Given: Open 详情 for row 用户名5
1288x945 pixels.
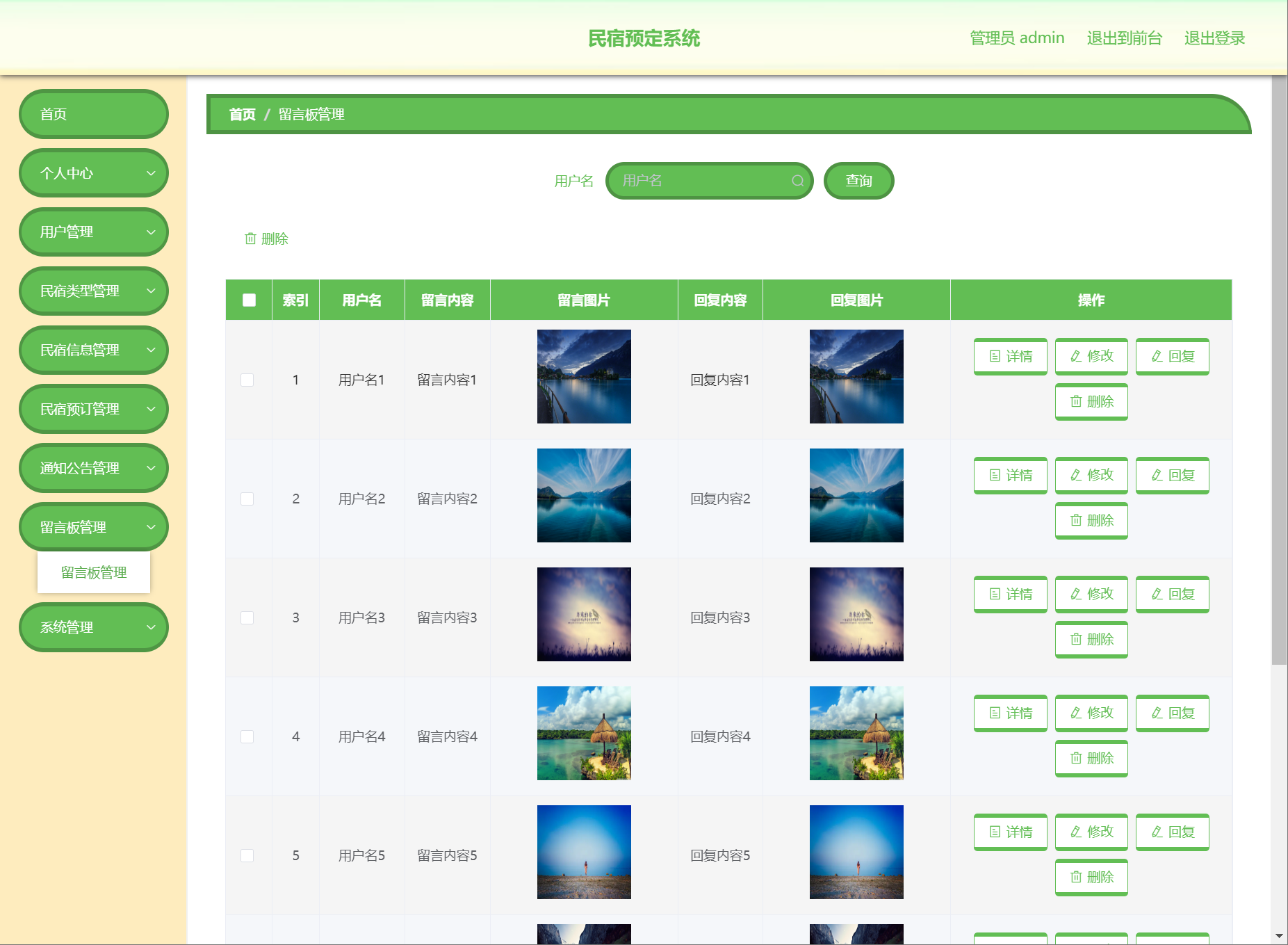Looking at the screenshot, I should coord(1010,832).
